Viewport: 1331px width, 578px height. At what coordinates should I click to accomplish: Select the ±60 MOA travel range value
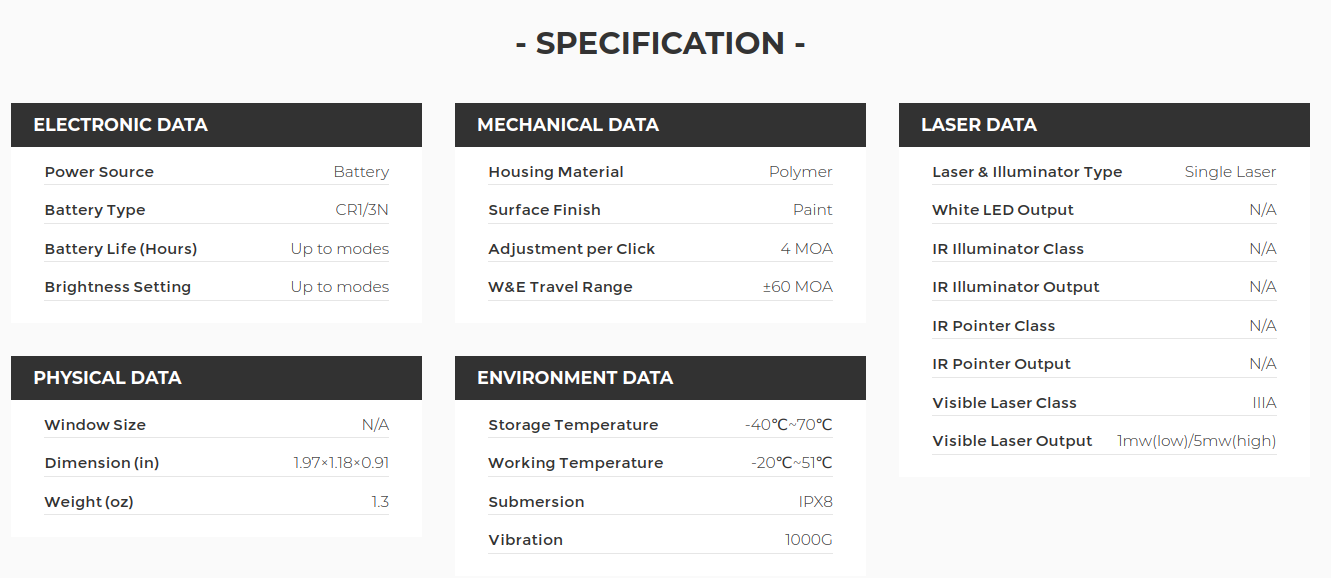coord(797,287)
